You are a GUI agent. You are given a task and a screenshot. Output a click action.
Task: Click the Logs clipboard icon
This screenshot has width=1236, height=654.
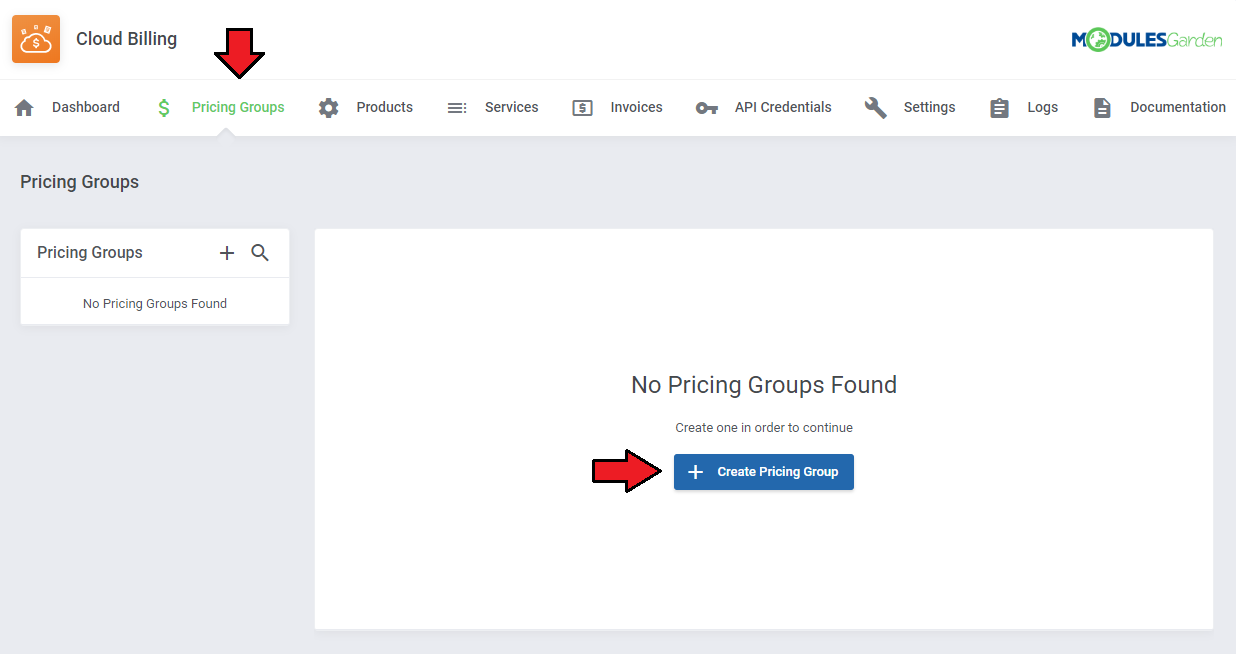tap(999, 108)
